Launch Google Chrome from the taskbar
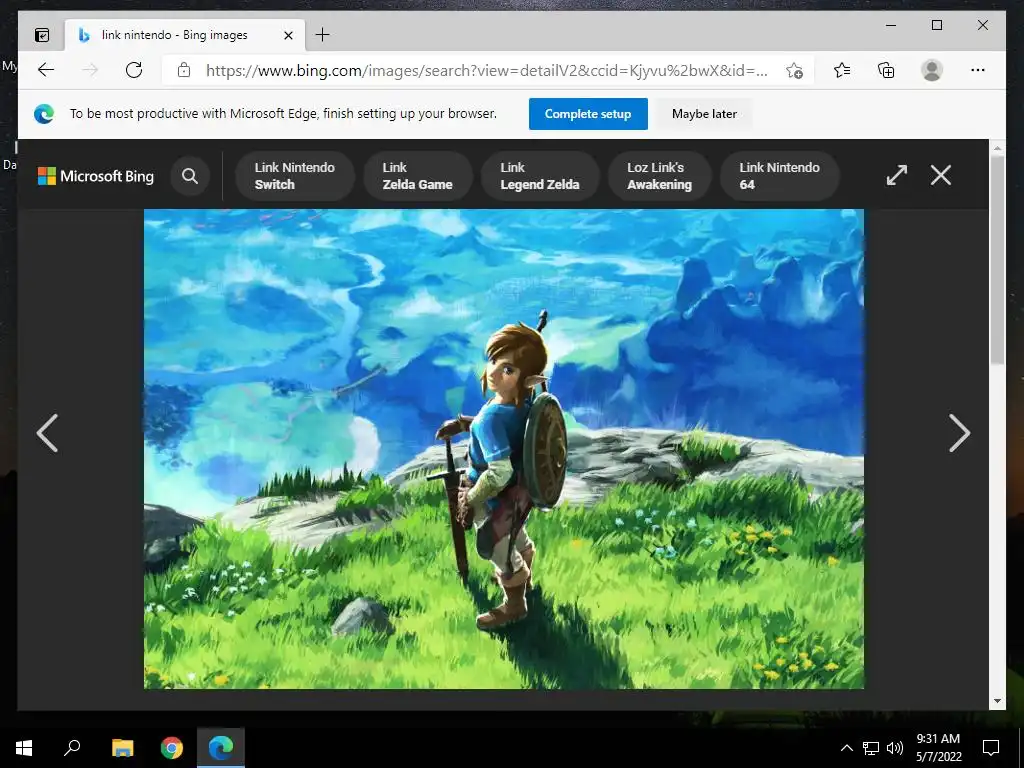The image size is (1024, 768). tap(172, 748)
